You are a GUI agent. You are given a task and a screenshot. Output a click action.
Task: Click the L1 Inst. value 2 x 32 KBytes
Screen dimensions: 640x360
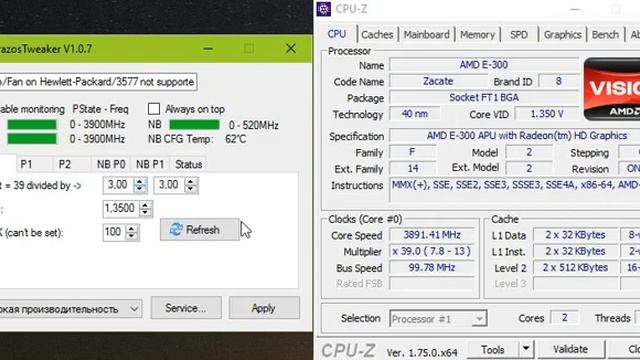pos(576,251)
